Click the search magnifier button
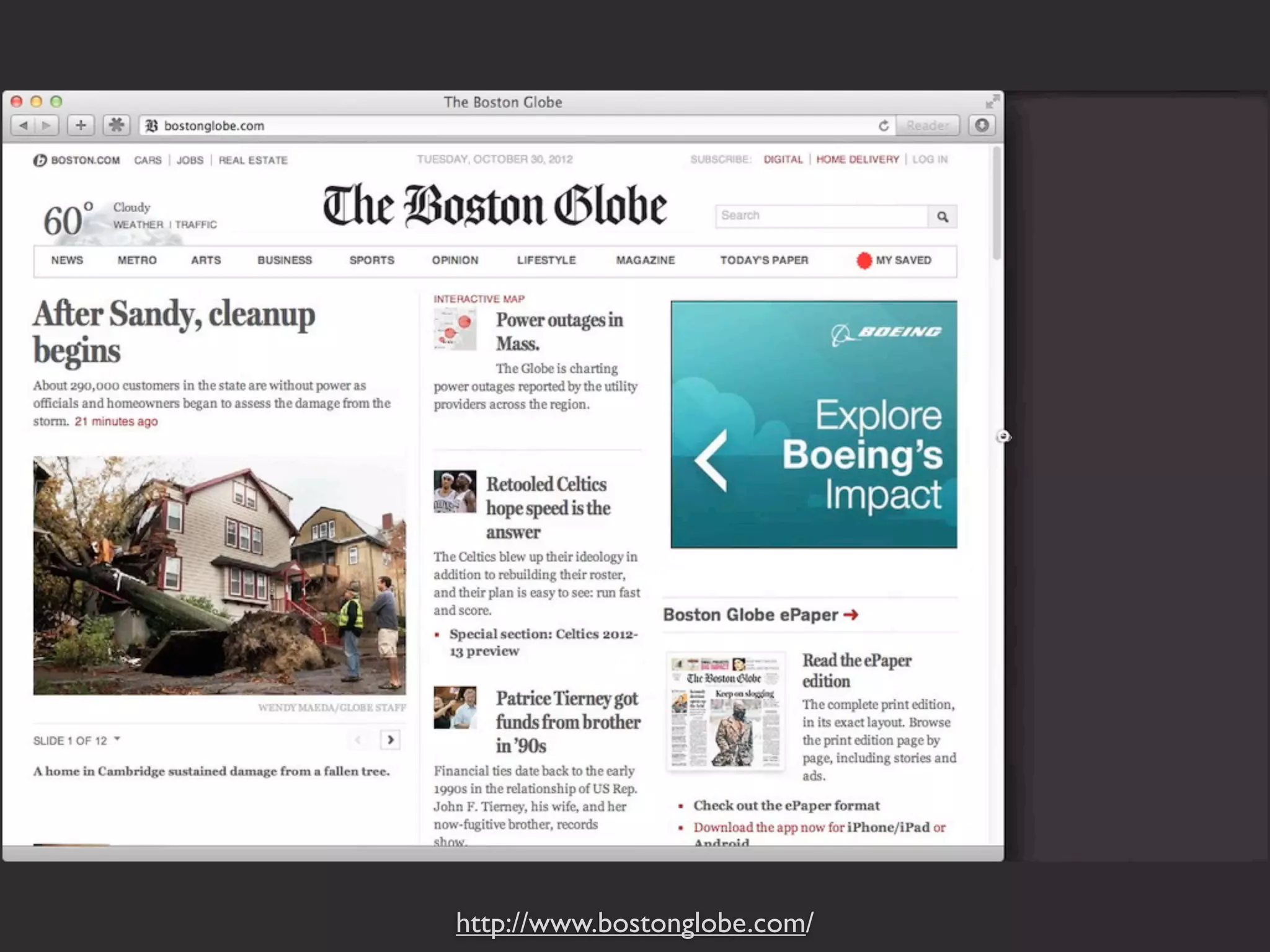Screen dimensions: 1270x952 point(943,216)
